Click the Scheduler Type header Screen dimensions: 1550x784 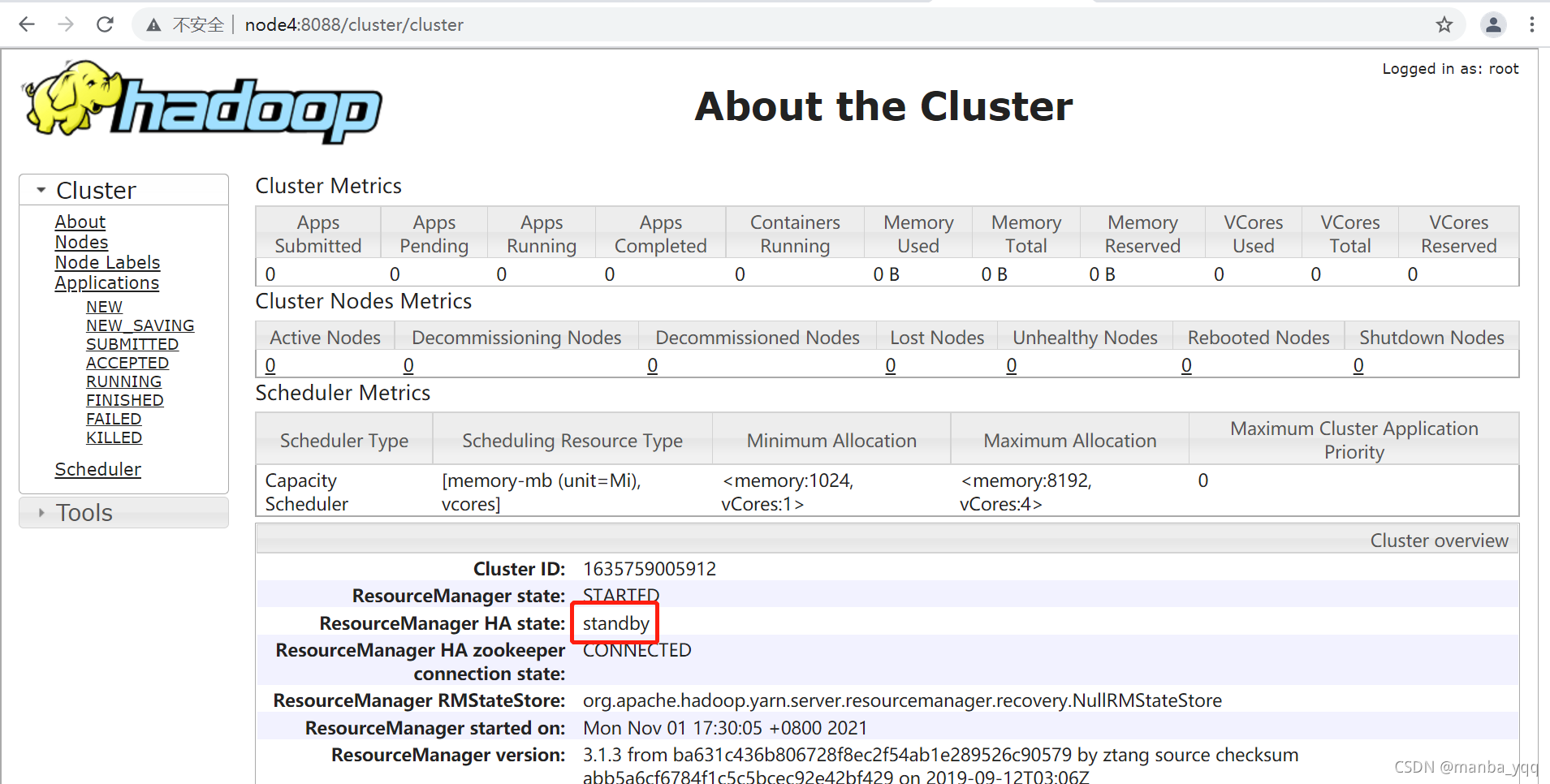[344, 440]
